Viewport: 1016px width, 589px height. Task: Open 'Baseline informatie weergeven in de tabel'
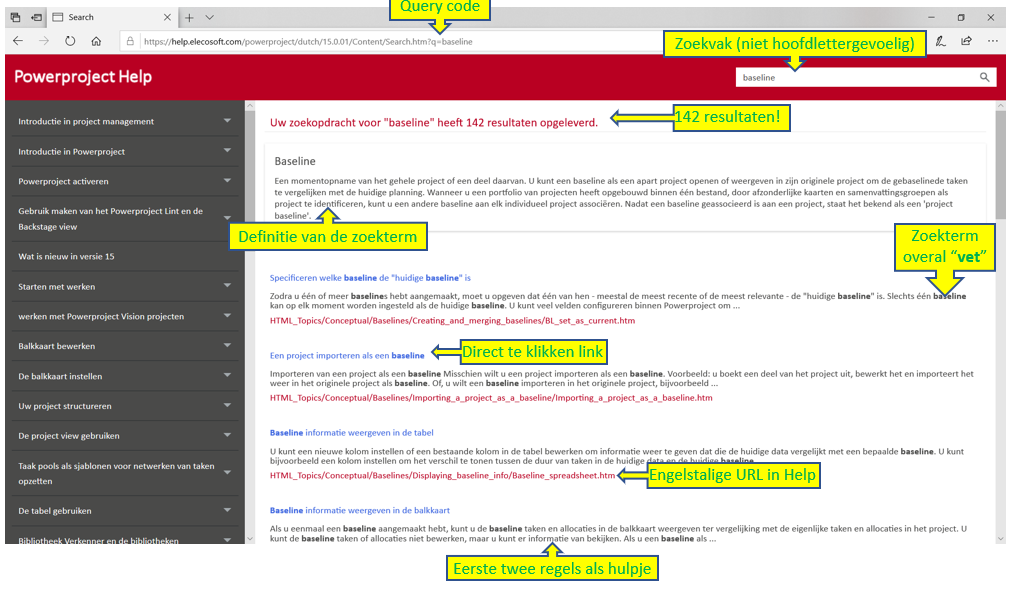(351, 433)
